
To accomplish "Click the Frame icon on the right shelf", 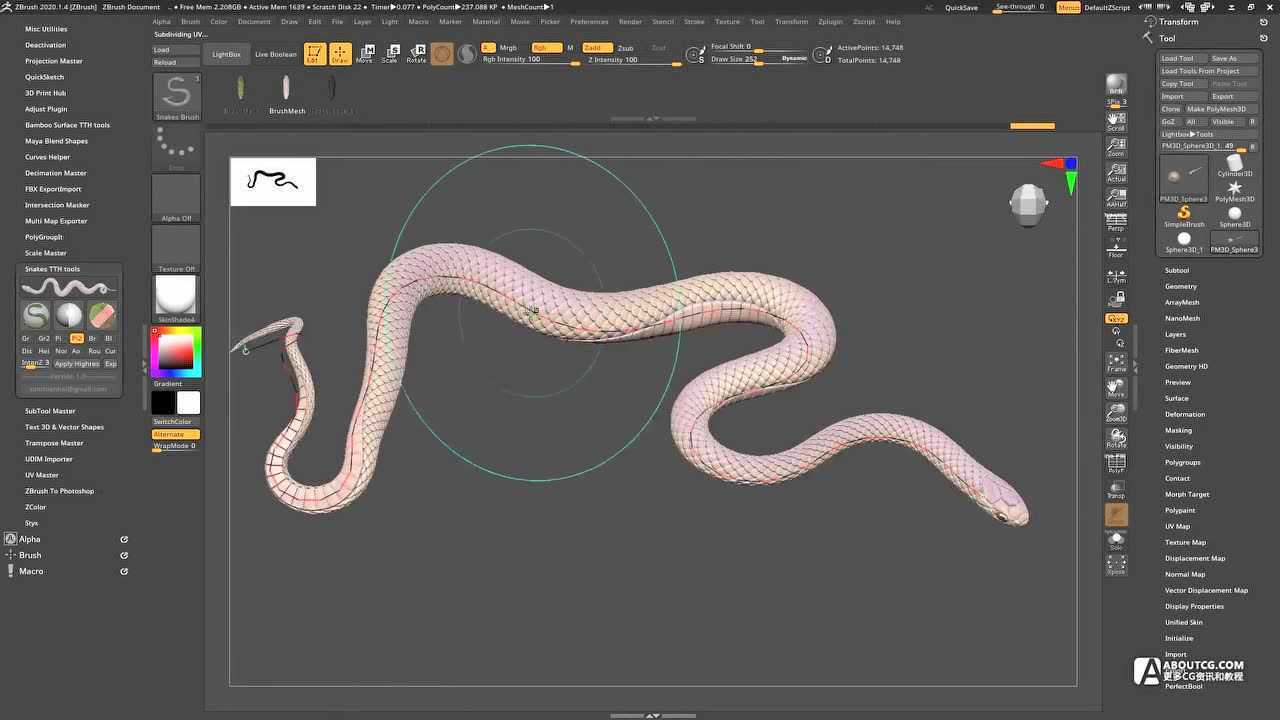I will [x=1116, y=363].
